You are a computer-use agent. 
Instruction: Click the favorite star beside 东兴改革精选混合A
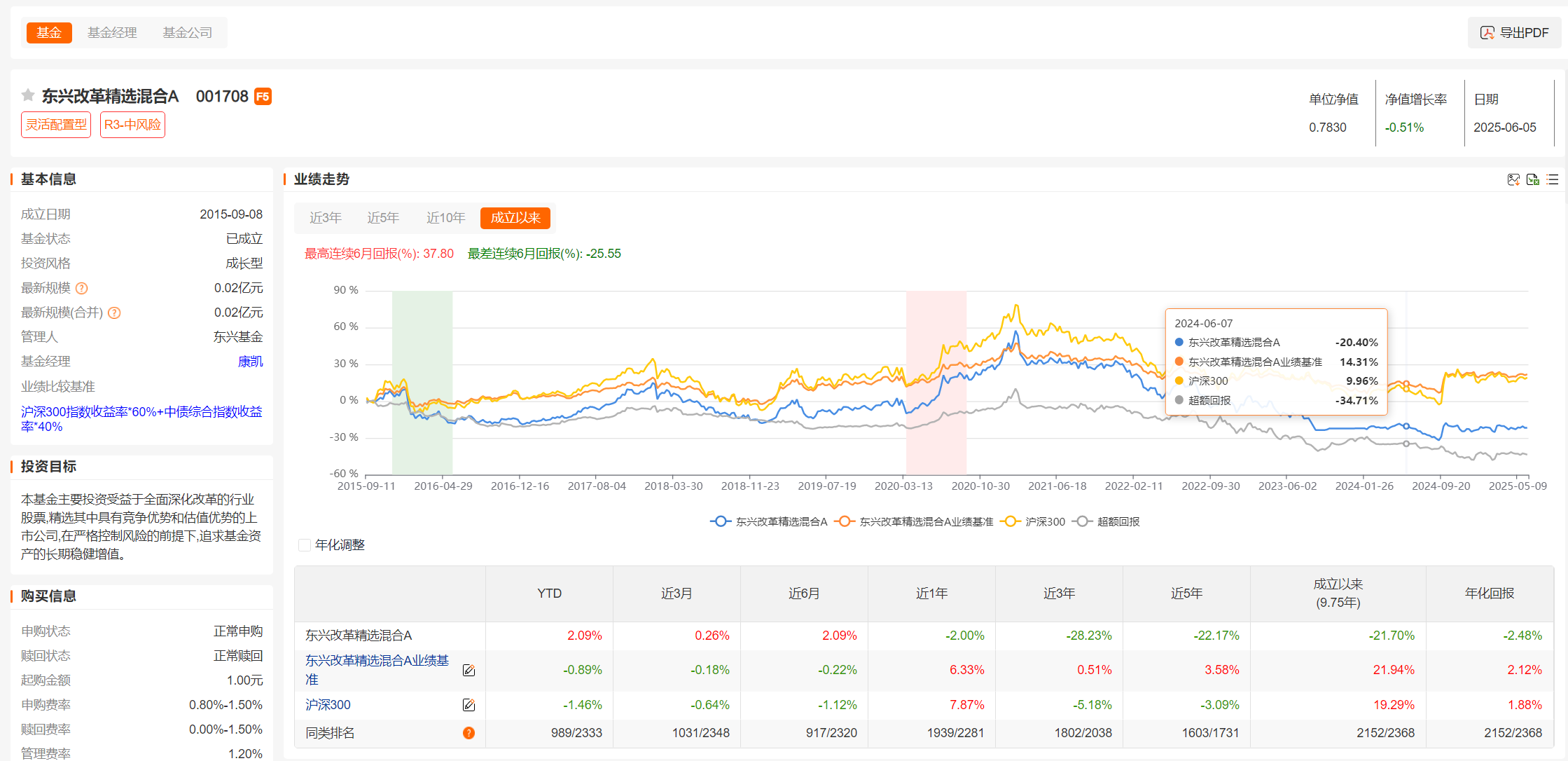[28, 95]
